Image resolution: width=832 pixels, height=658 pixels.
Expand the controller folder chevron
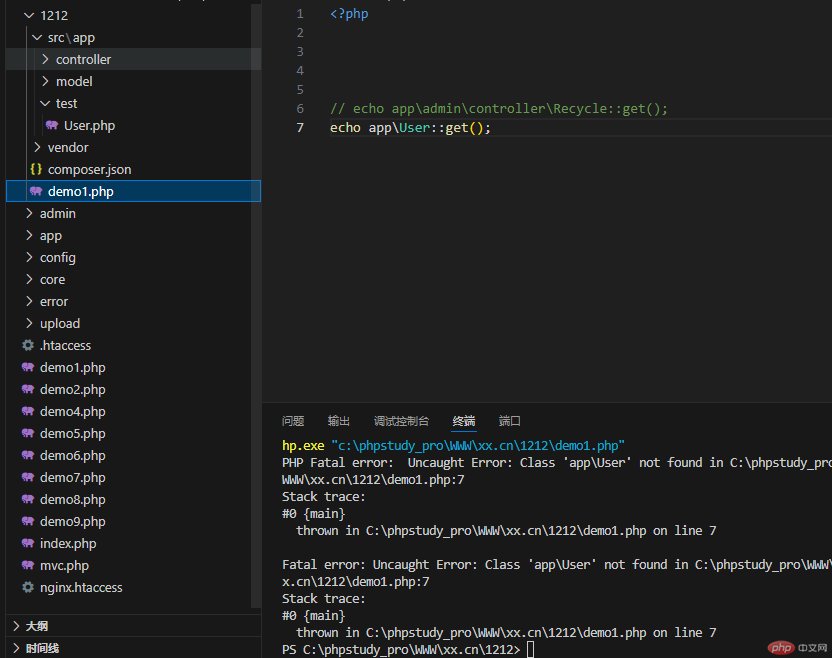tap(46, 59)
